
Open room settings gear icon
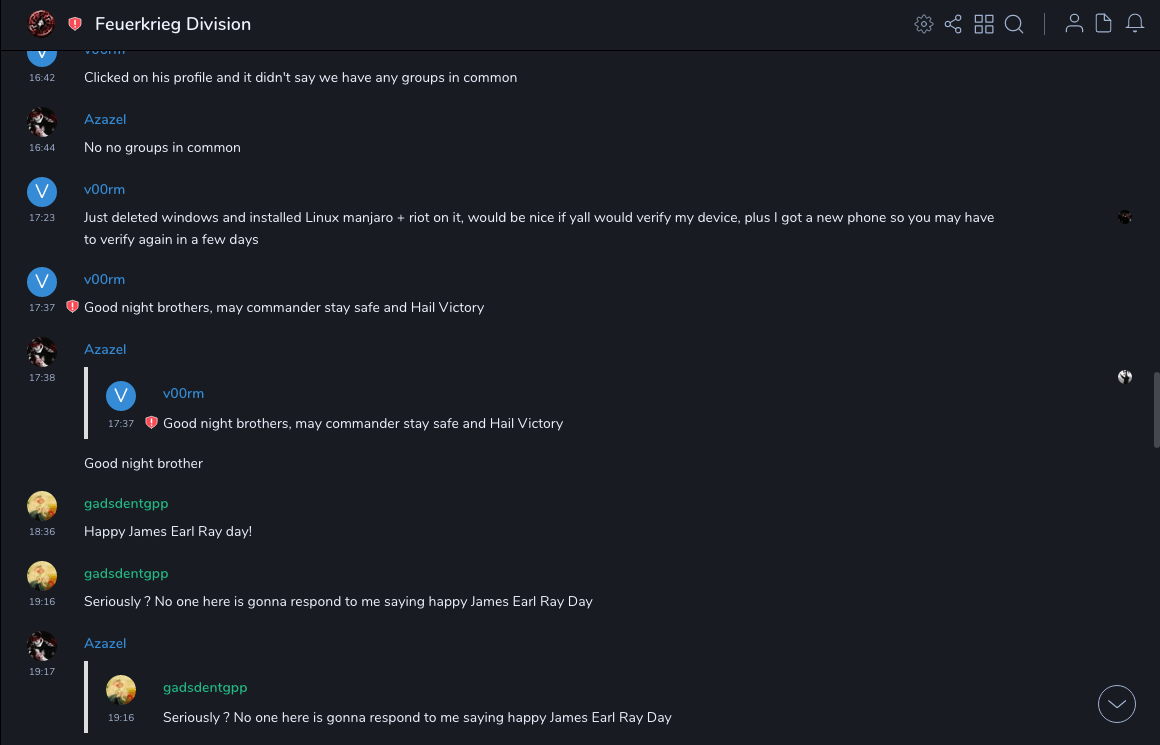coord(924,24)
